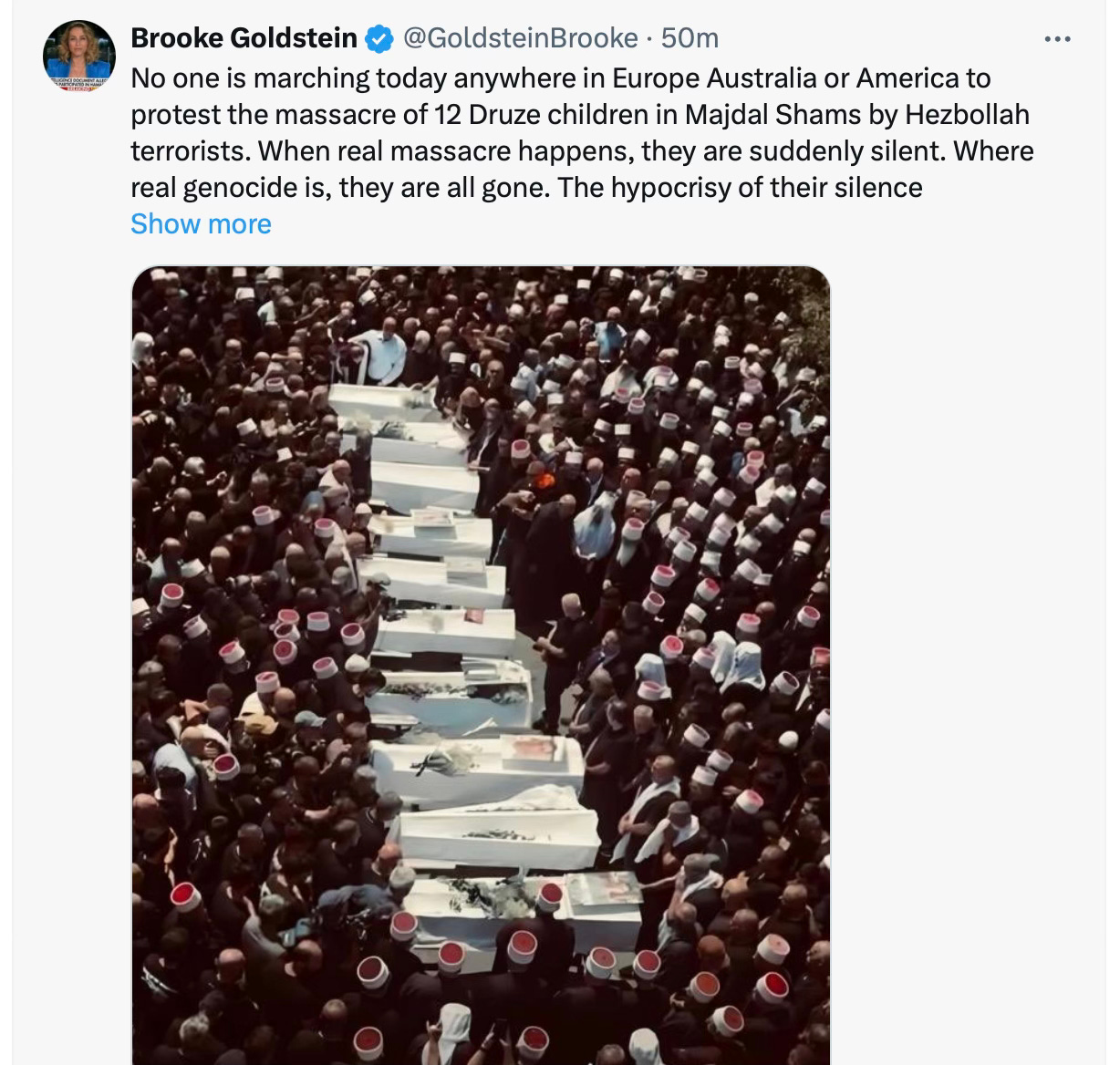The width and height of the screenshot is (1120, 1065).
Task: Expand tweet text with Show more
Action: (x=201, y=223)
